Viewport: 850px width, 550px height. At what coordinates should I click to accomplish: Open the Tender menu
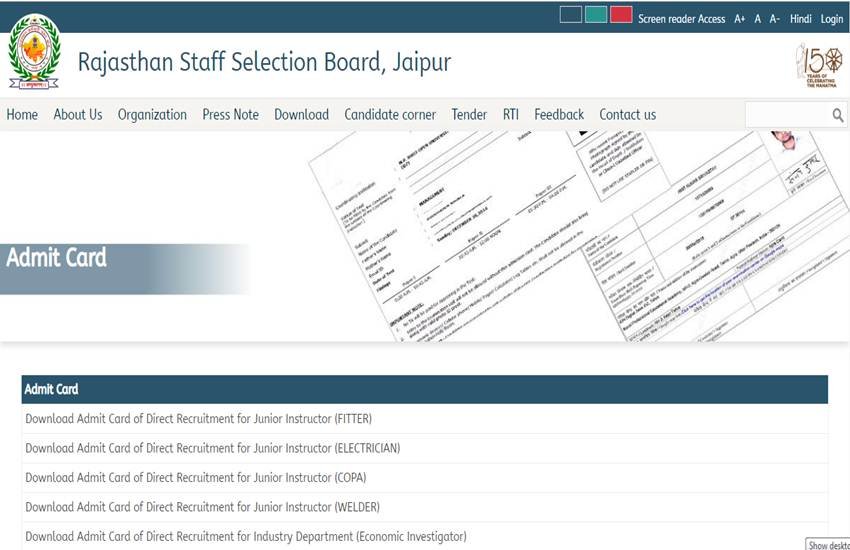point(469,115)
